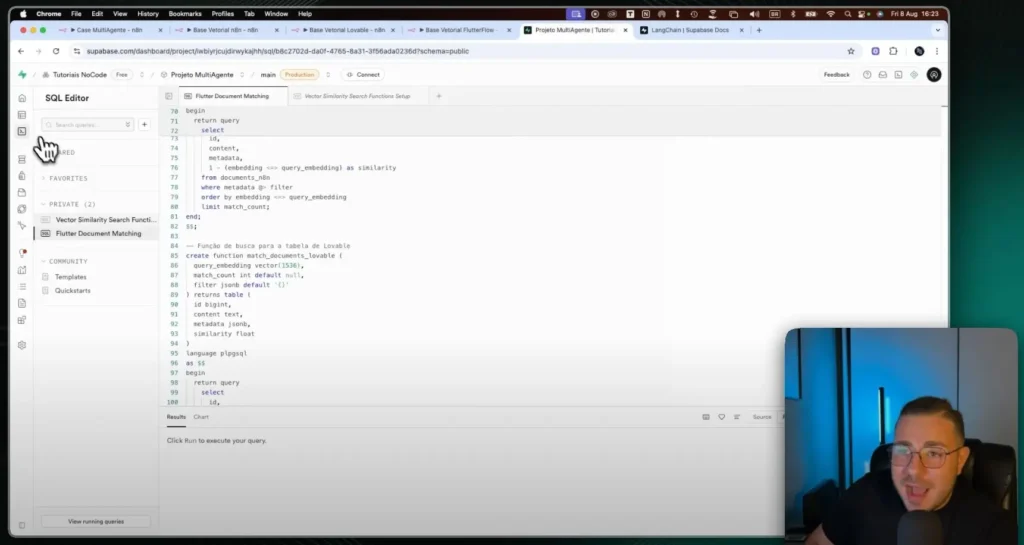Viewport: 1024px width, 545px height.
Task: Reload the page in Chrome
Action: point(56,51)
